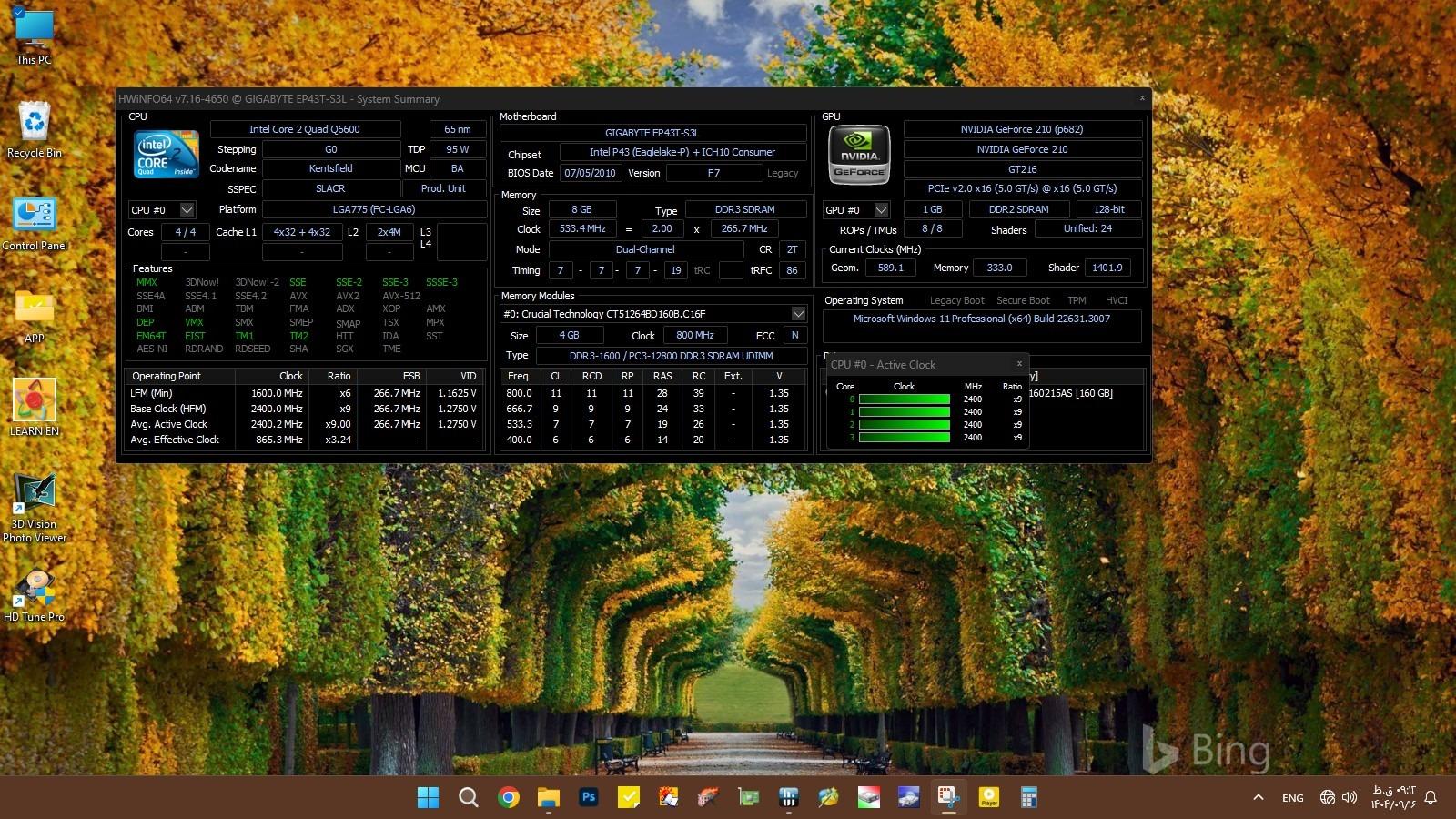Open the Windows Start menu

(x=428, y=797)
